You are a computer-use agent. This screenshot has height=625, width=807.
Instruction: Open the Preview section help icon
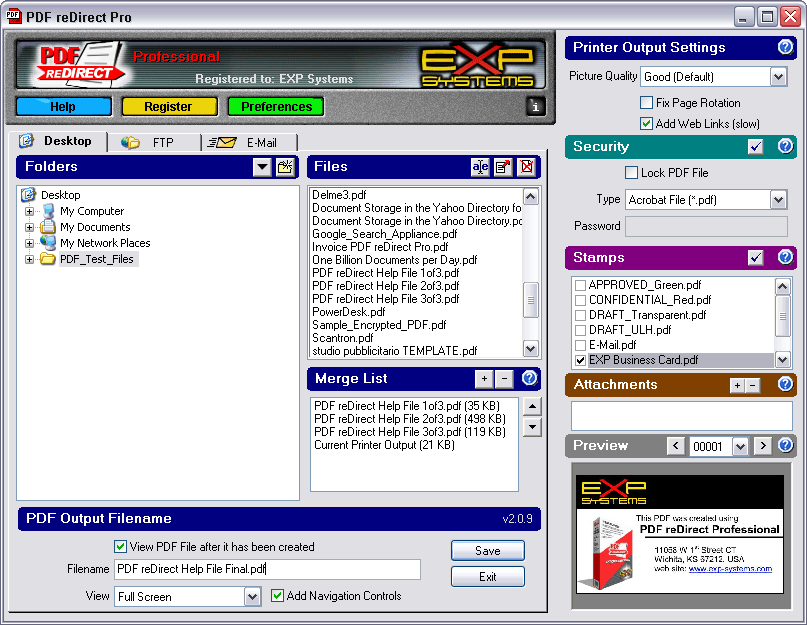tap(785, 445)
